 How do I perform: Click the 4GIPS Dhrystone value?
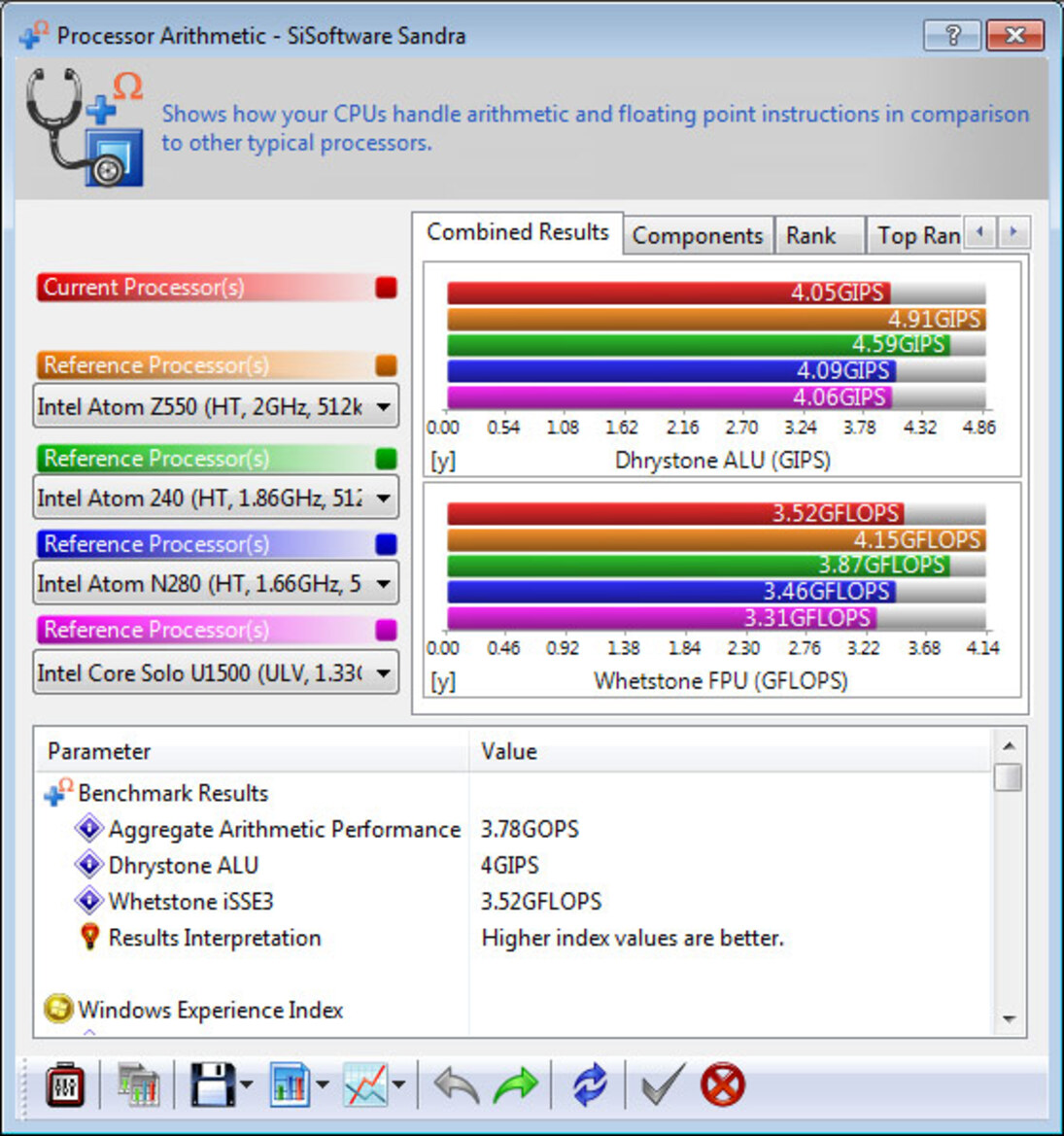point(510,866)
